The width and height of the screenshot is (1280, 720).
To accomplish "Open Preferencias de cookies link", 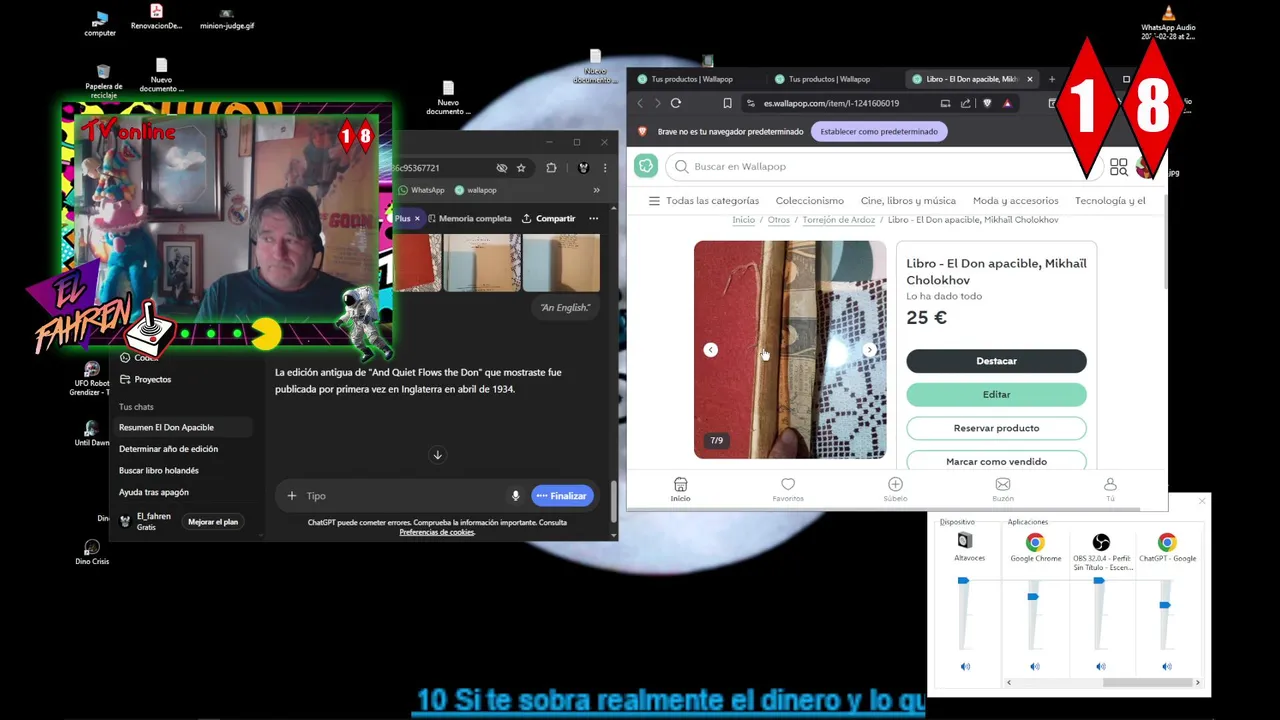I will (436, 532).
